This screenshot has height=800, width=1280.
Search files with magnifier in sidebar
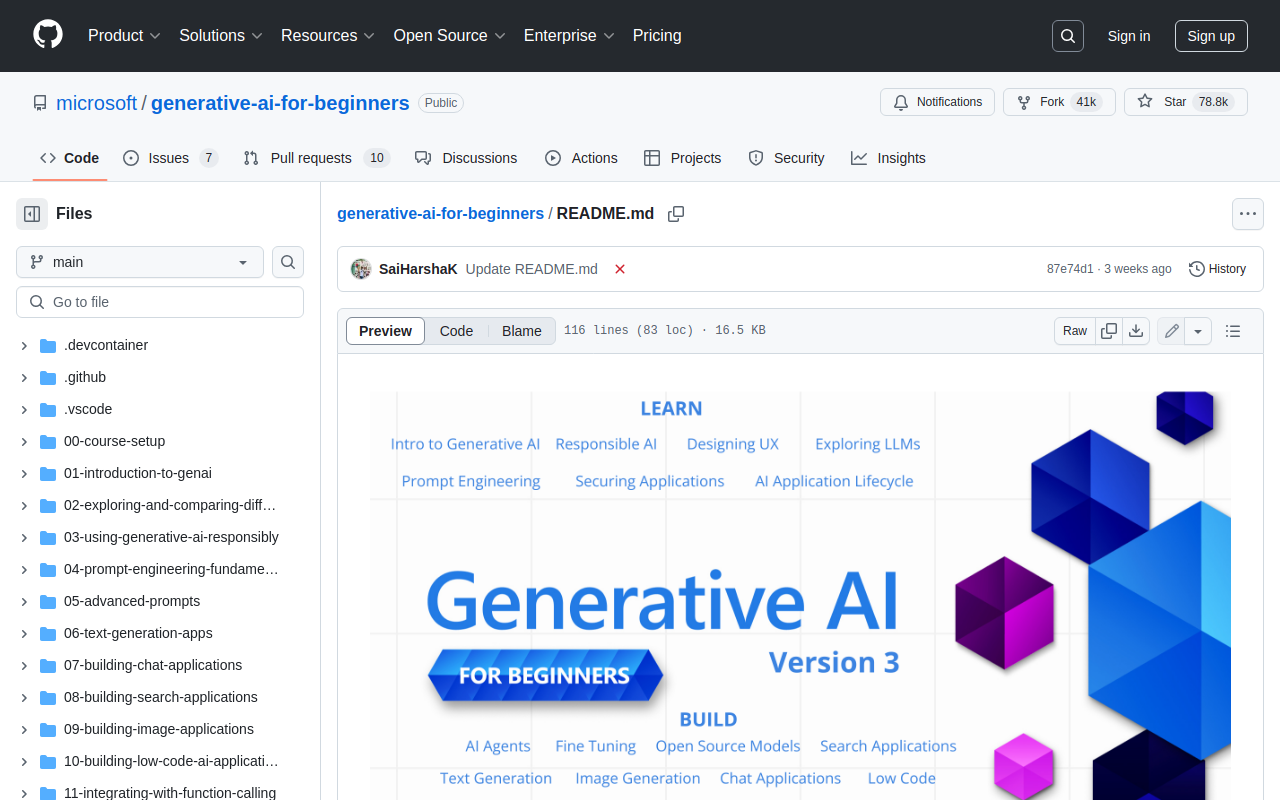(288, 262)
